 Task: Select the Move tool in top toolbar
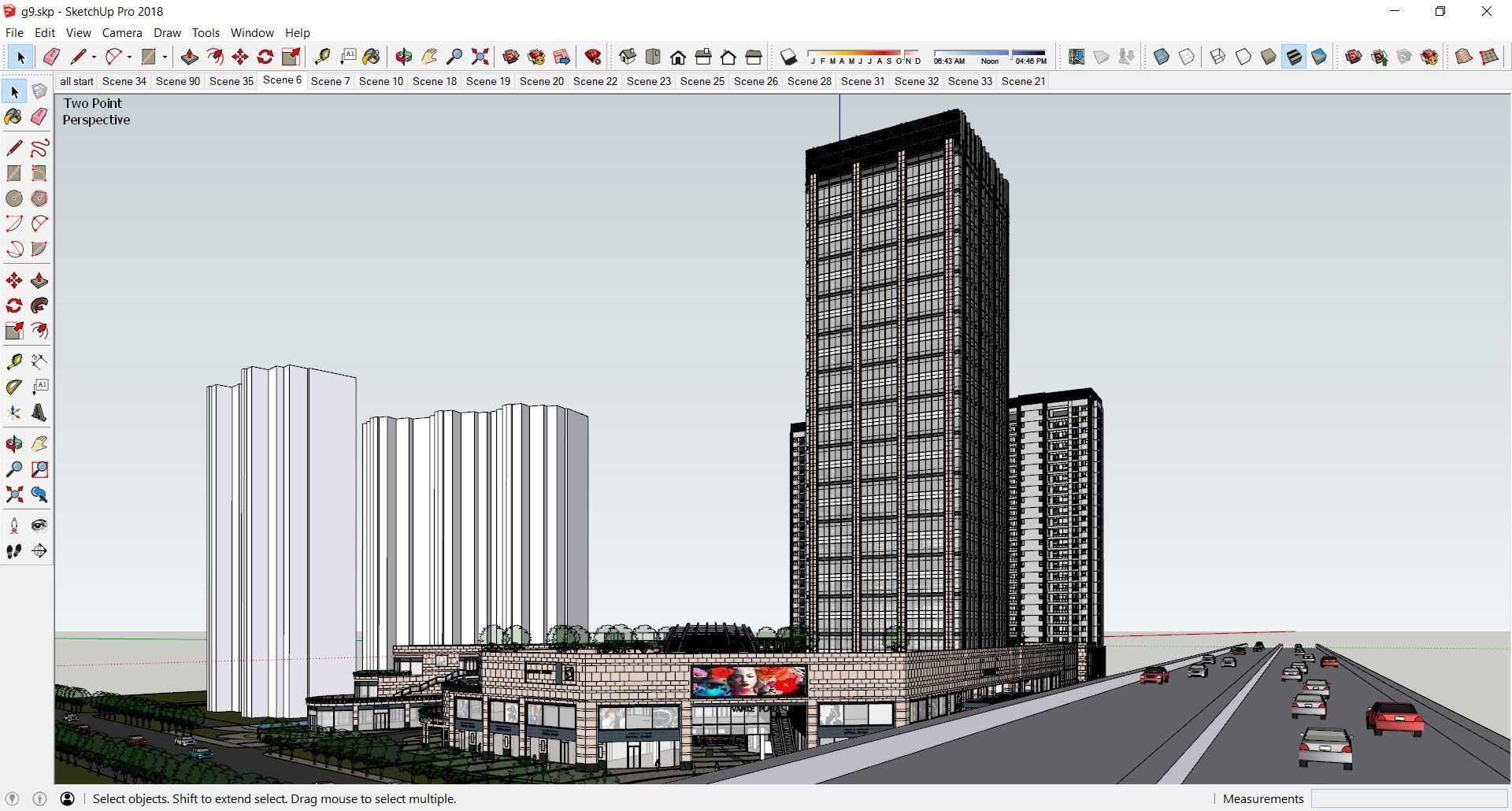point(240,57)
